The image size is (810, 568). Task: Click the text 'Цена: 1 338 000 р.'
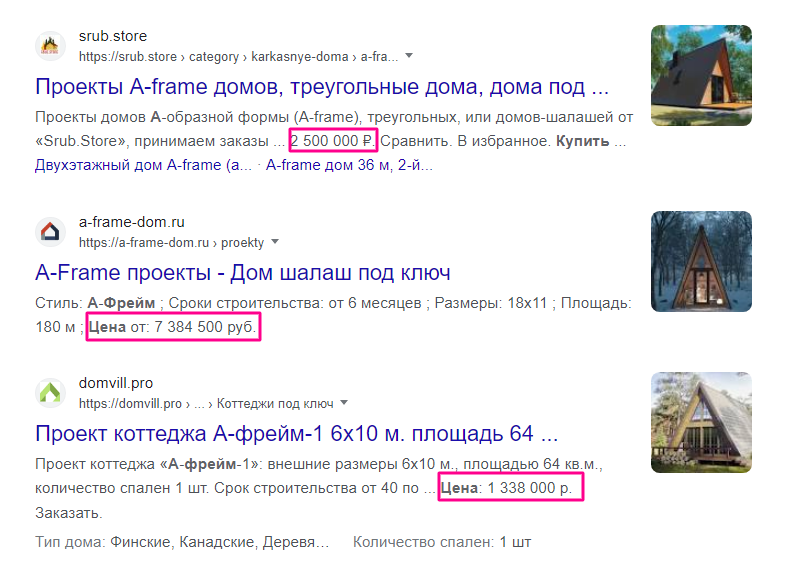click(506, 488)
